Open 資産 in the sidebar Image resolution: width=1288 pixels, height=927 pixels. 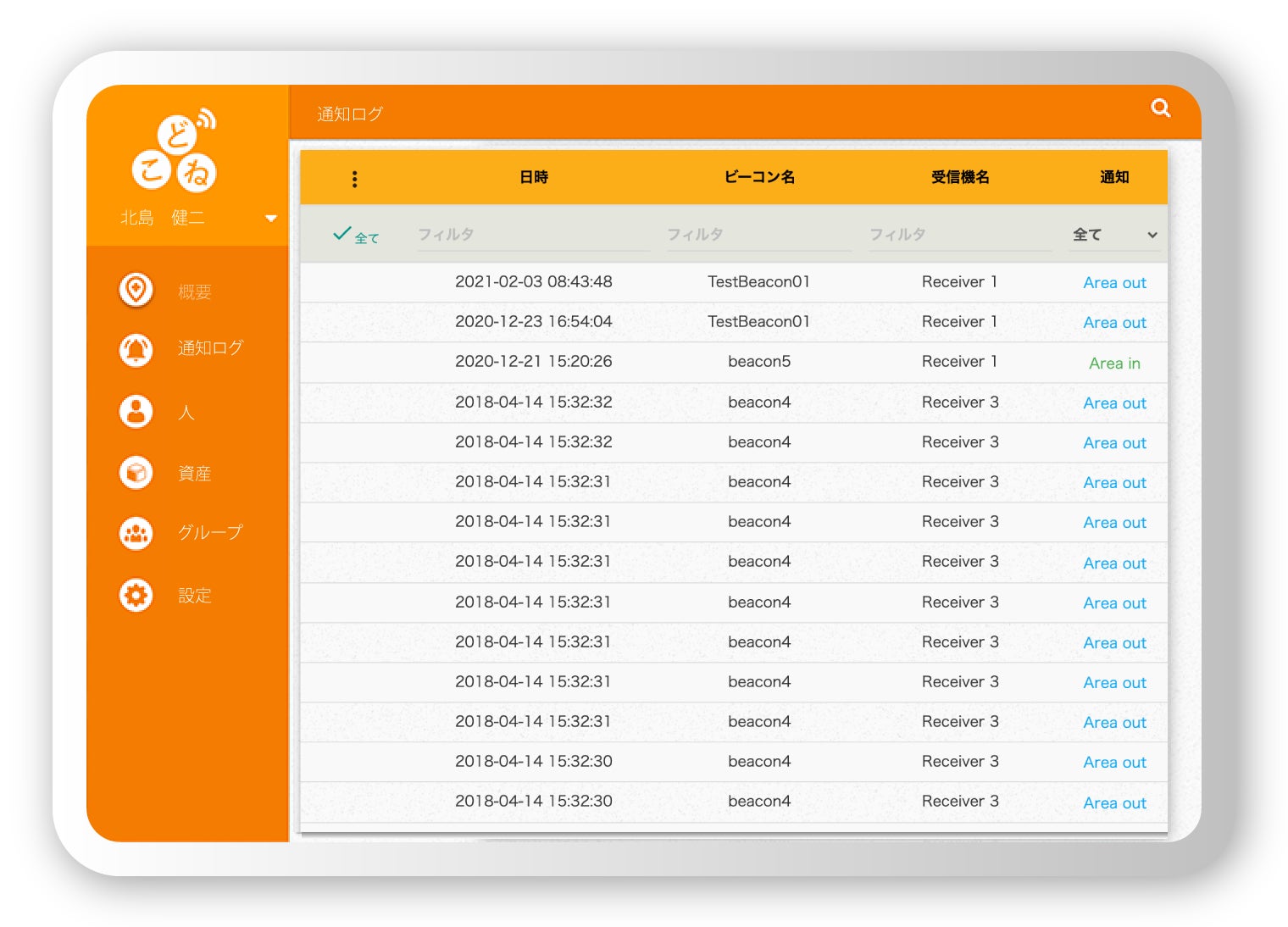(x=194, y=474)
